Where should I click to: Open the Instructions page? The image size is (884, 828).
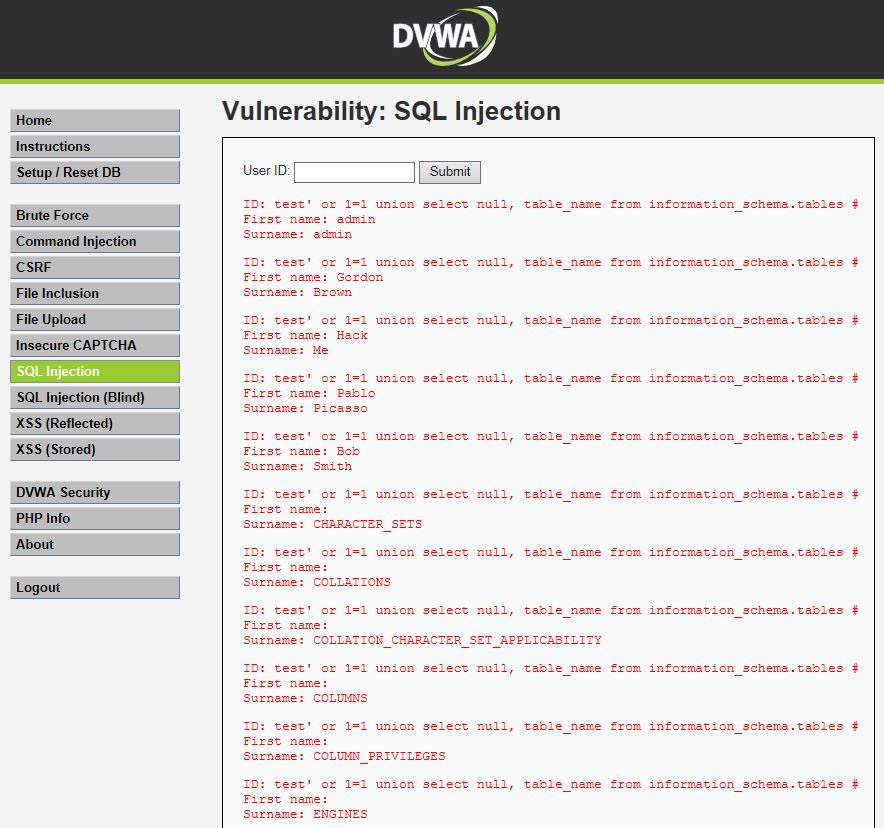pyautogui.click(x=95, y=147)
